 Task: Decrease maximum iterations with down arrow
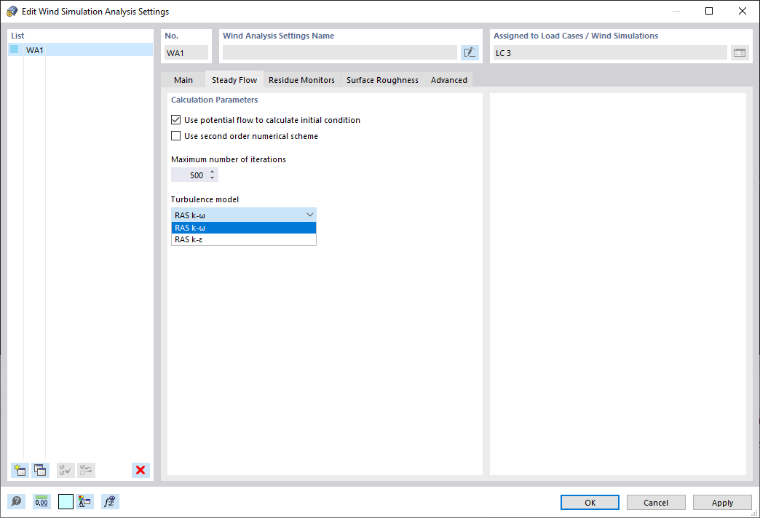(212, 178)
